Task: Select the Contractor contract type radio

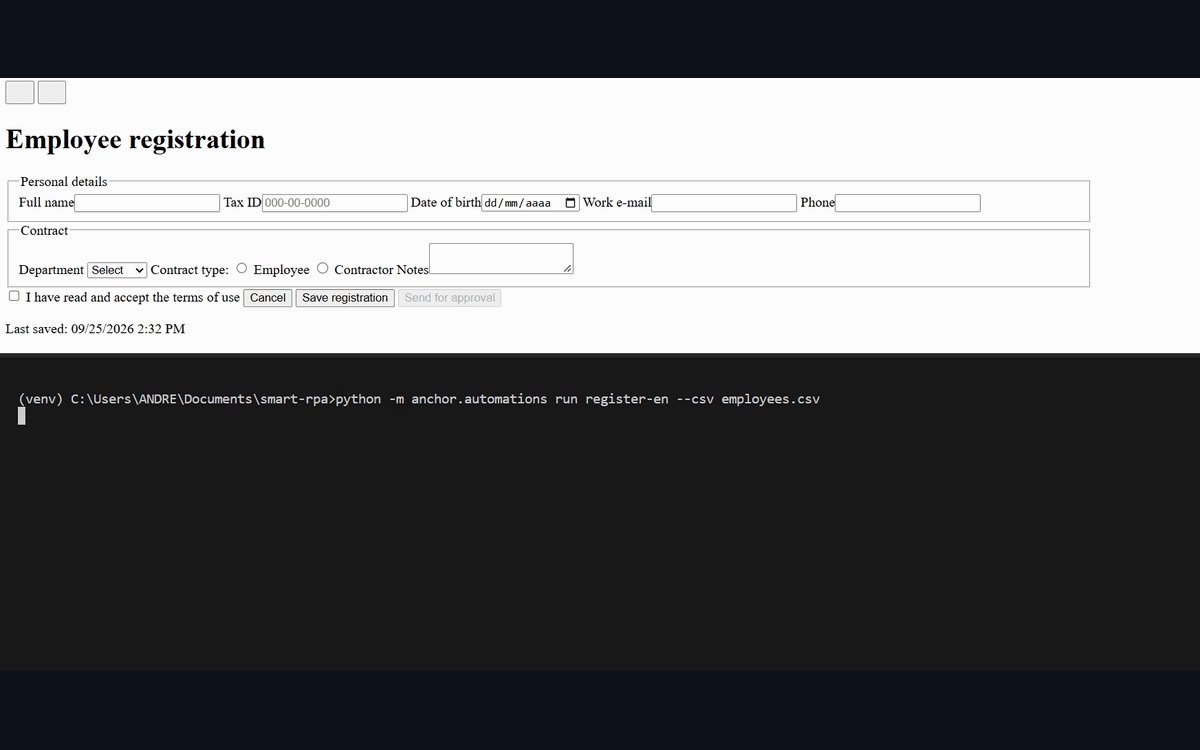Action: click(x=322, y=268)
